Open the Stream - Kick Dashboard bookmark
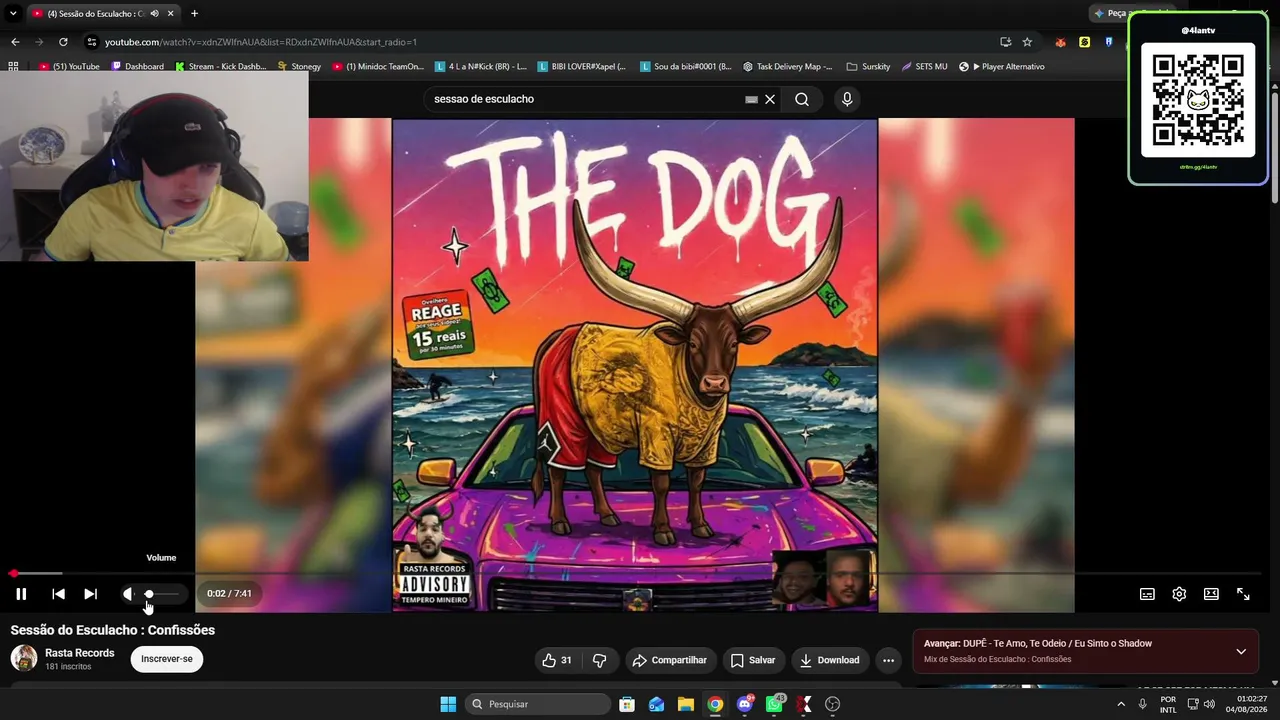The height and width of the screenshot is (720, 1280). point(221,66)
